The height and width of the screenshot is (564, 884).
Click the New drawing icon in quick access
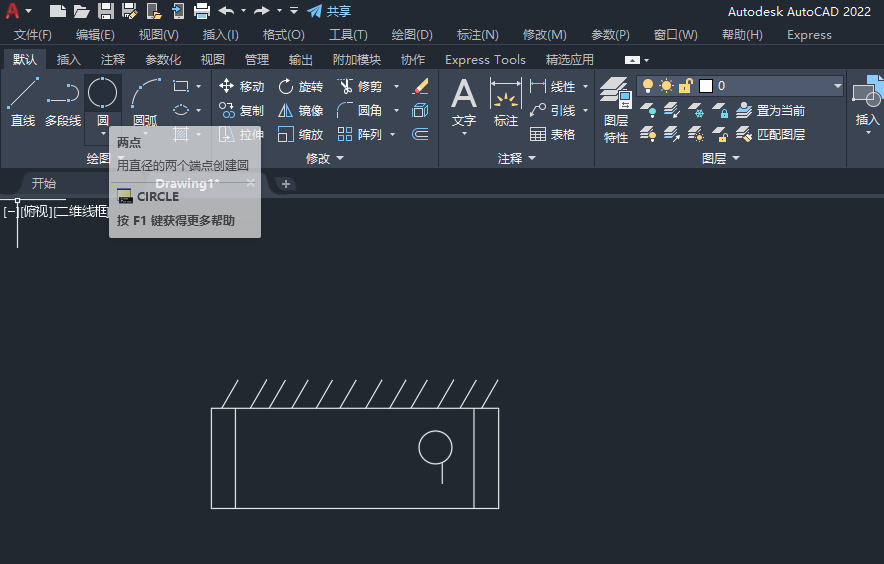[58, 11]
